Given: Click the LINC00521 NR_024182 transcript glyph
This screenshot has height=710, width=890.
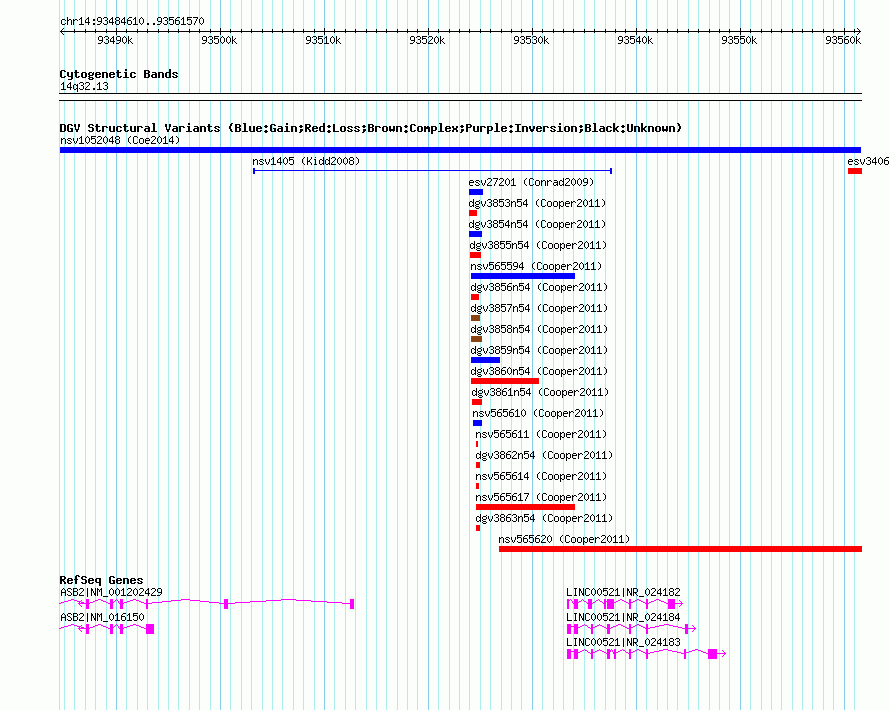Looking at the screenshot, I should pos(624,604).
